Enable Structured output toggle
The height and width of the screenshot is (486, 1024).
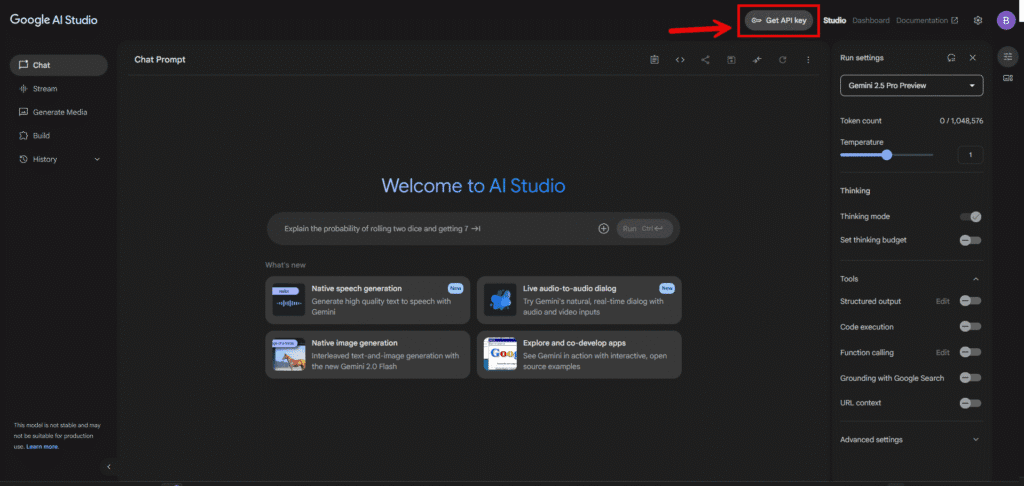tap(970, 300)
